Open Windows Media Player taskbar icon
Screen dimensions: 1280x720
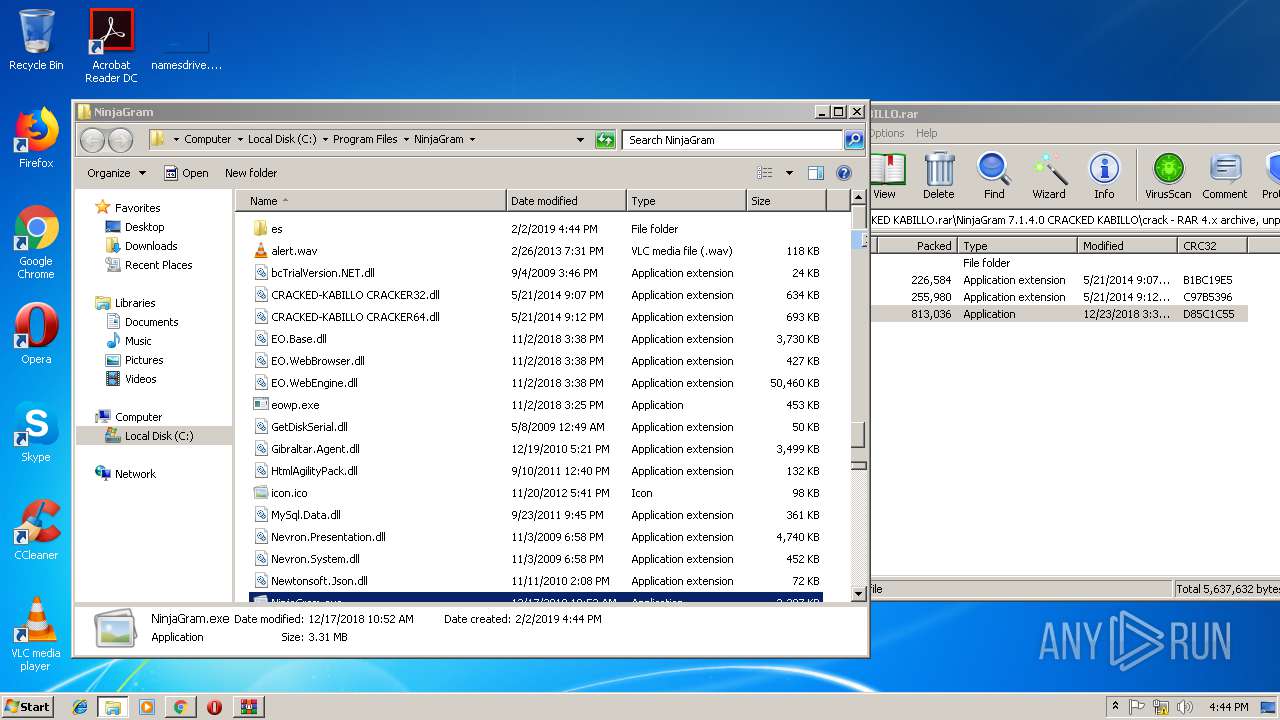147,707
